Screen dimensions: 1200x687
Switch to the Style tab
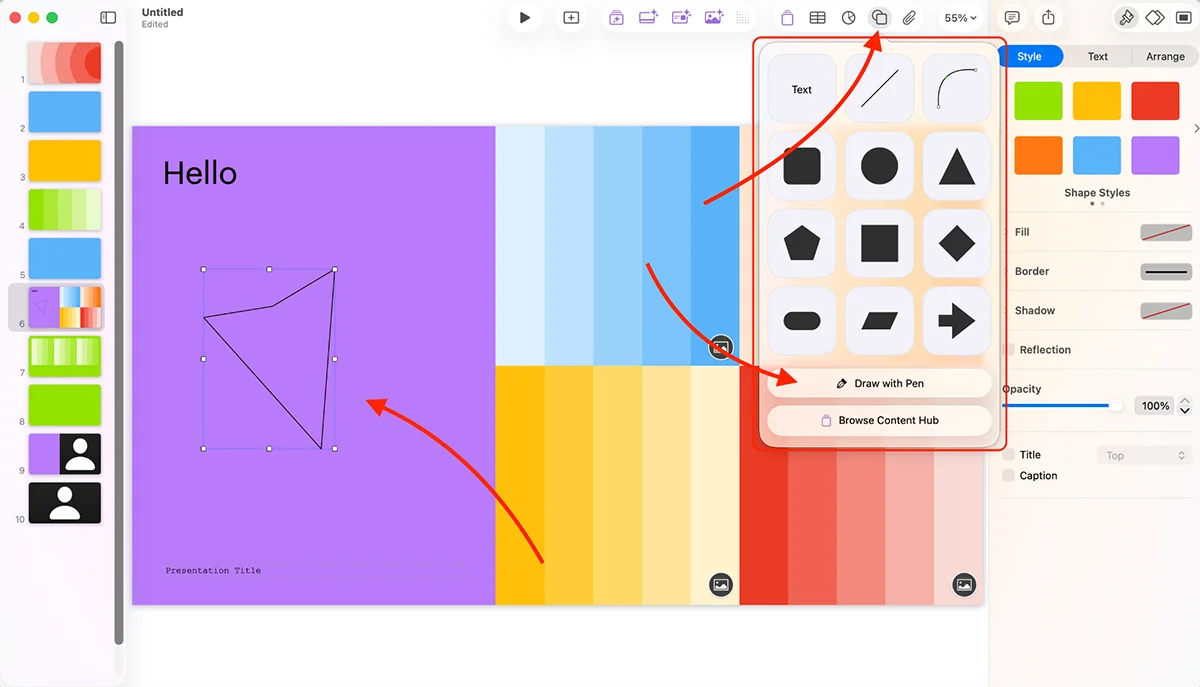pyautogui.click(x=1030, y=56)
